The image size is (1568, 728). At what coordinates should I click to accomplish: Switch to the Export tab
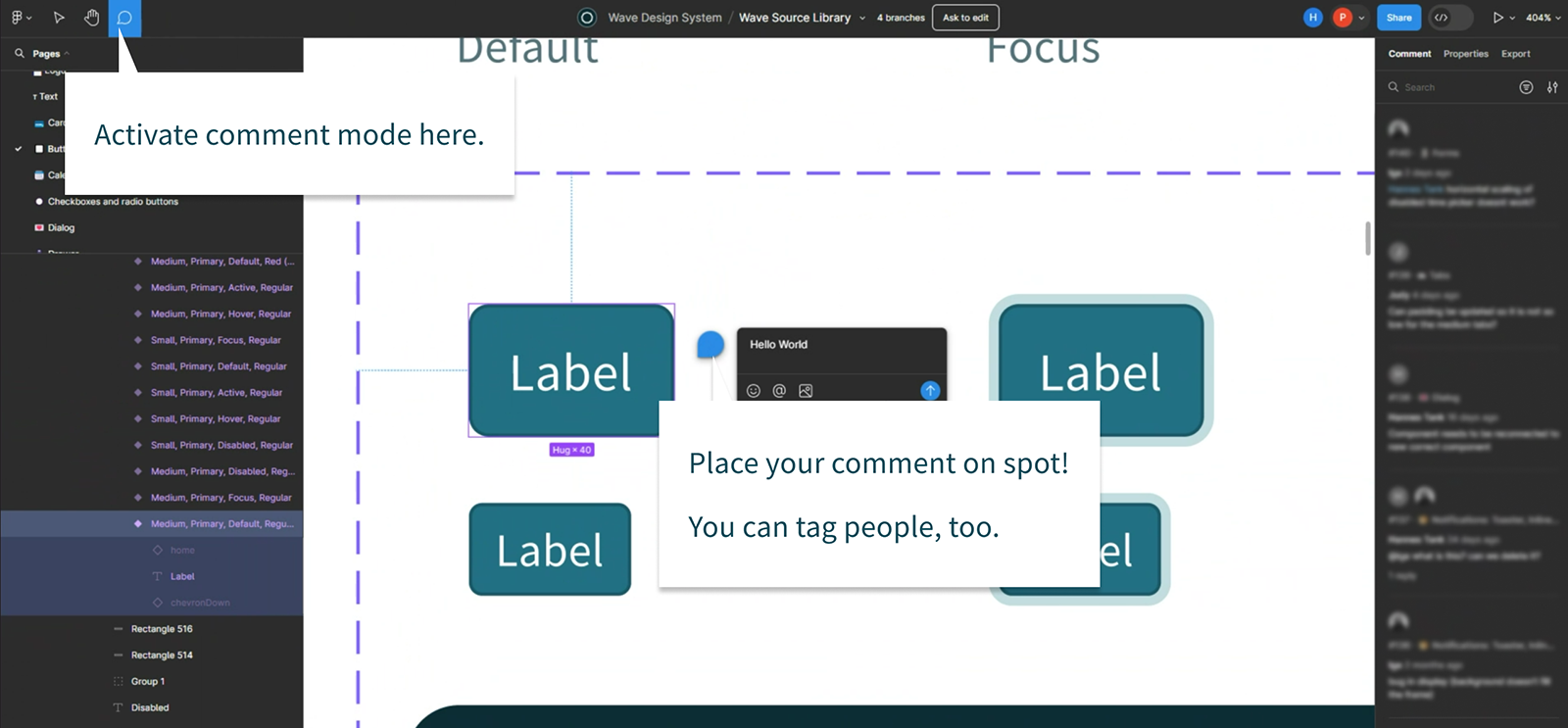(1515, 54)
